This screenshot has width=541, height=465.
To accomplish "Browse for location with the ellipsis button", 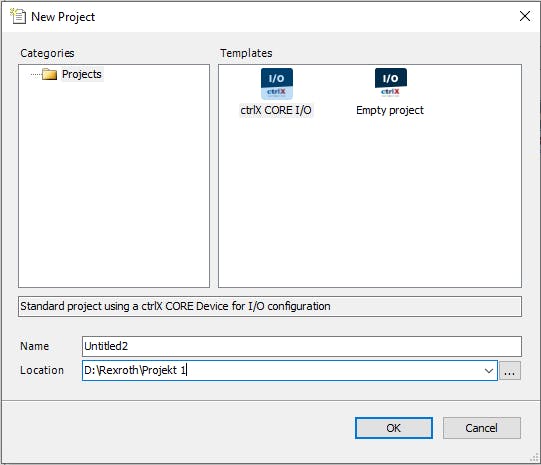I will click(510, 371).
